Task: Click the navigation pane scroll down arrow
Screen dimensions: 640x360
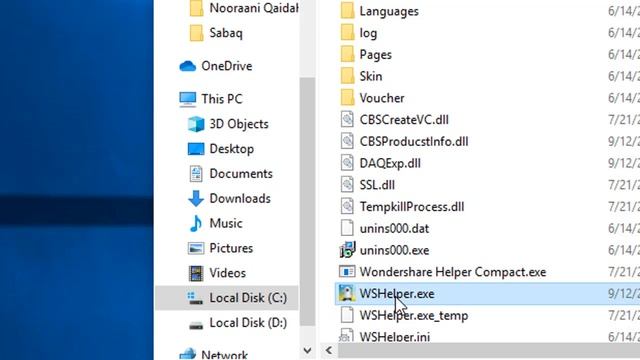Action: (x=307, y=351)
